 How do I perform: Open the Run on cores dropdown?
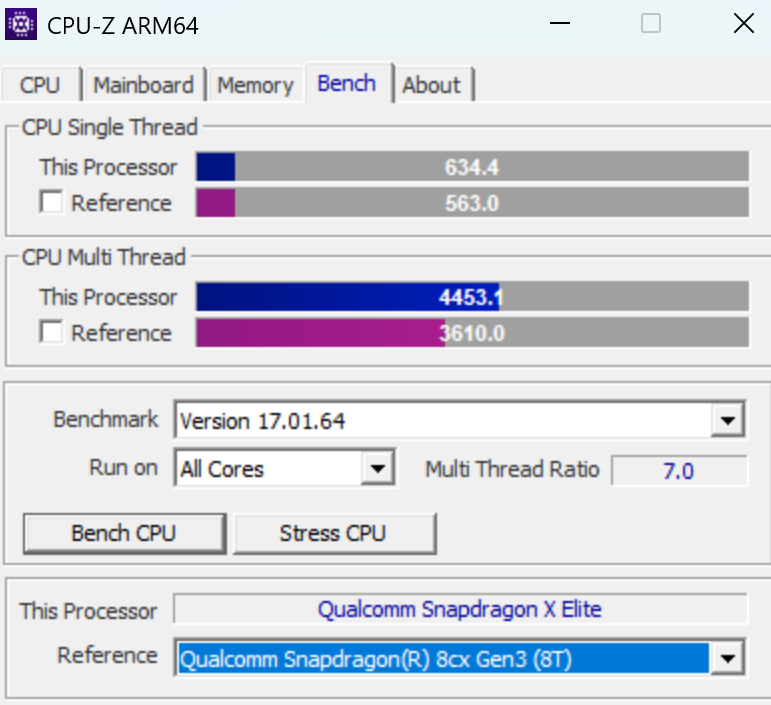click(x=376, y=469)
